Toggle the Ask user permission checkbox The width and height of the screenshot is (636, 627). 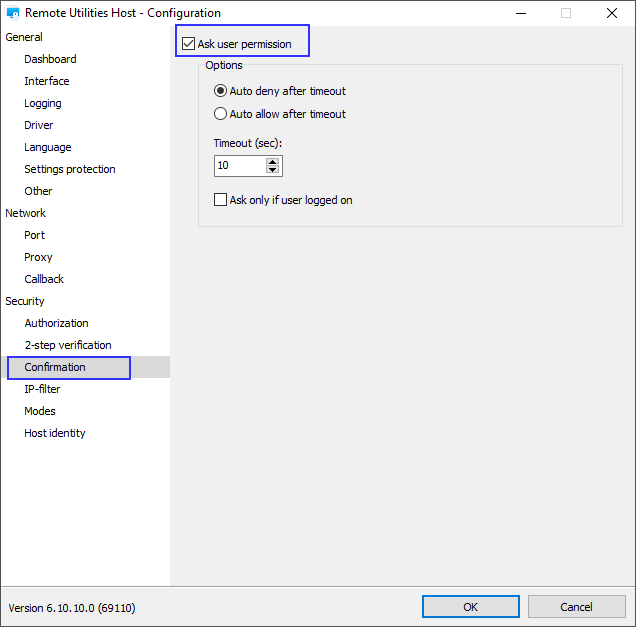coord(188,44)
